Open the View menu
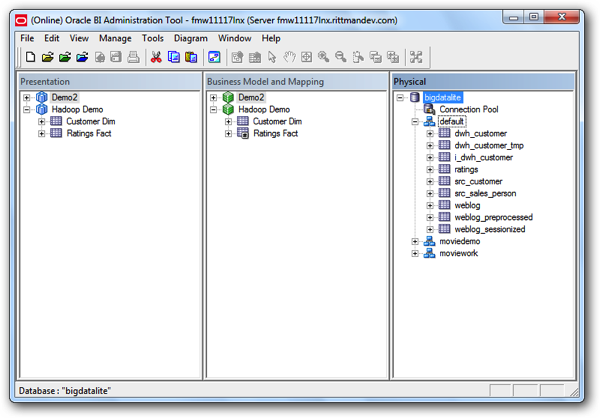Viewport: 600px width, 418px height. [x=79, y=38]
